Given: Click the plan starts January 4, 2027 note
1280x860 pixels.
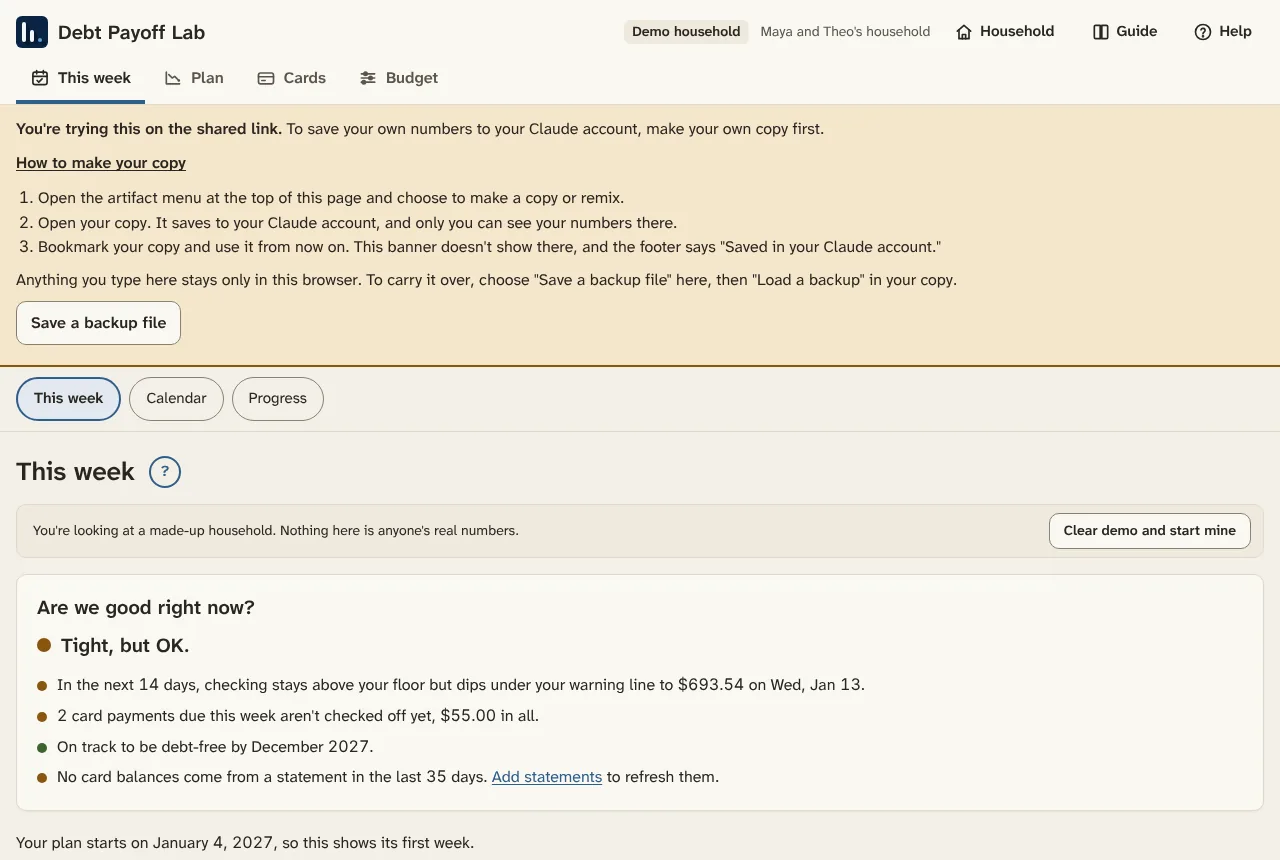Looking at the screenshot, I should [x=245, y=843].
